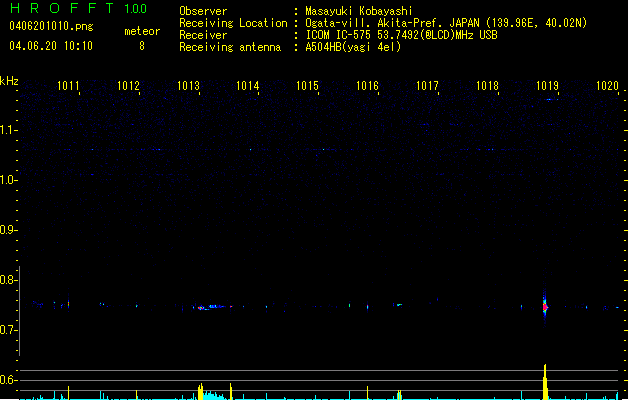
Task: Click the observer name Masayuki Kobayashi
Action: [359, 11]
